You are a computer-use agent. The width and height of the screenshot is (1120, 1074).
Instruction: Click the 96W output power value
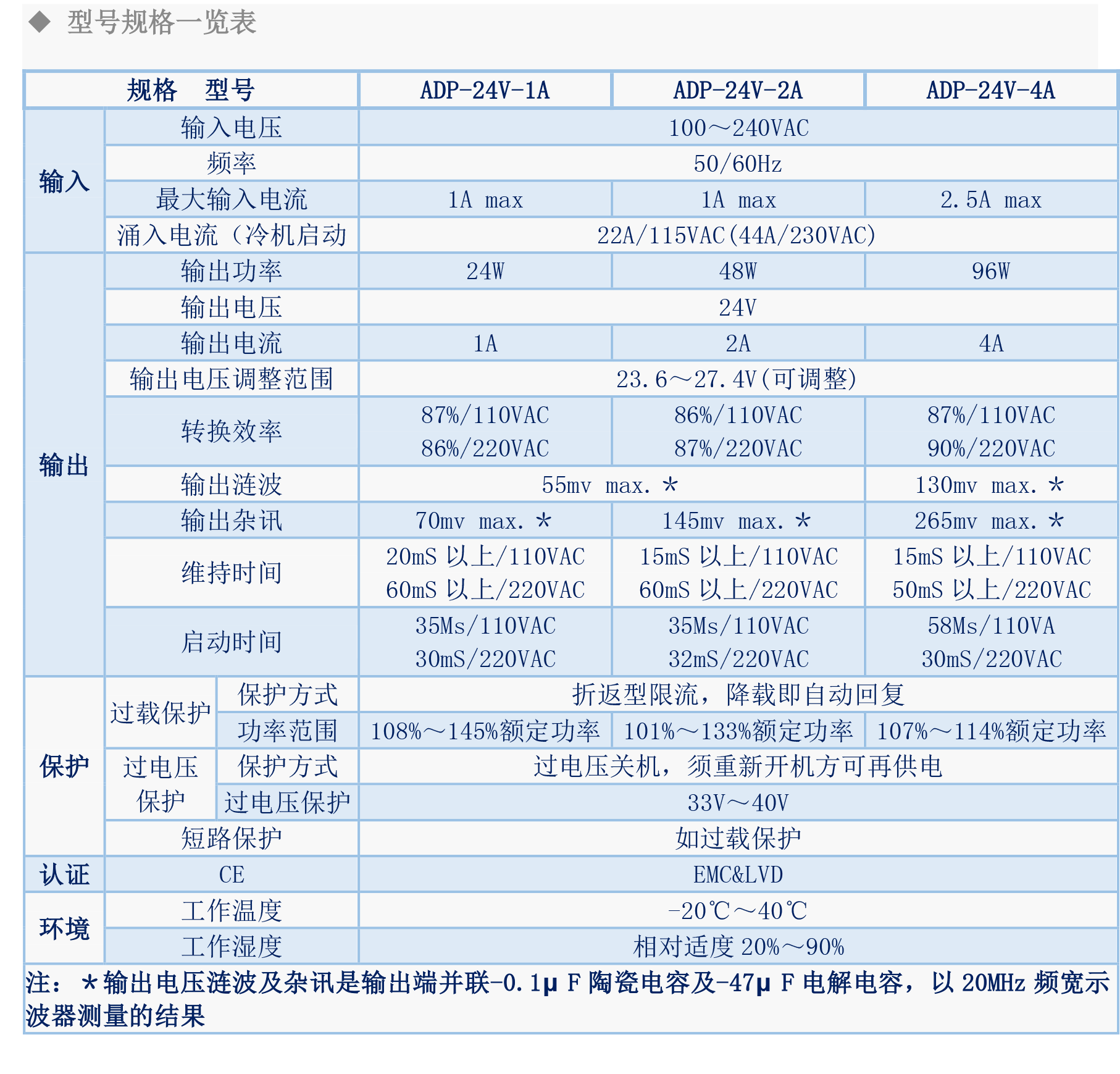click(991, 271)
